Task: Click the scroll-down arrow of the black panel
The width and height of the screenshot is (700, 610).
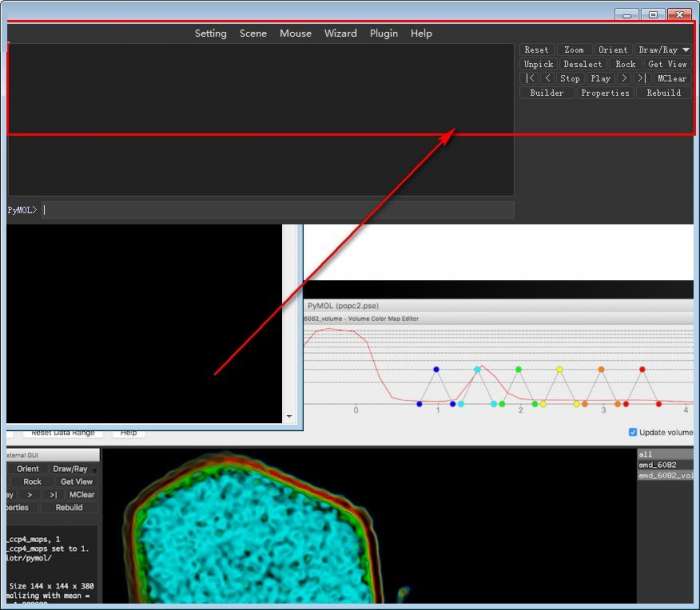Action: coord(290,416)
